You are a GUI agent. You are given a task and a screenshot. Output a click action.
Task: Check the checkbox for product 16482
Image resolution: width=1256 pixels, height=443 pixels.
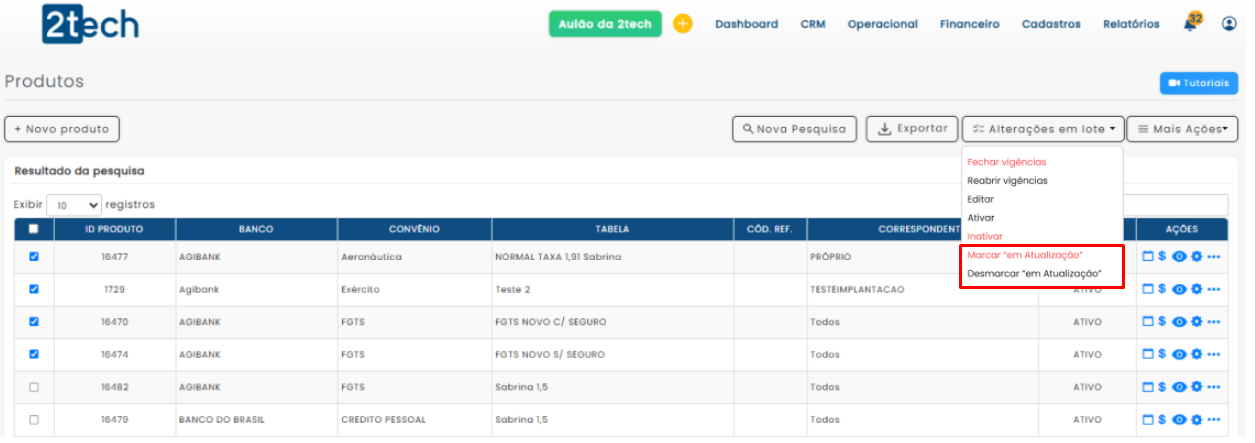(34, 387)
